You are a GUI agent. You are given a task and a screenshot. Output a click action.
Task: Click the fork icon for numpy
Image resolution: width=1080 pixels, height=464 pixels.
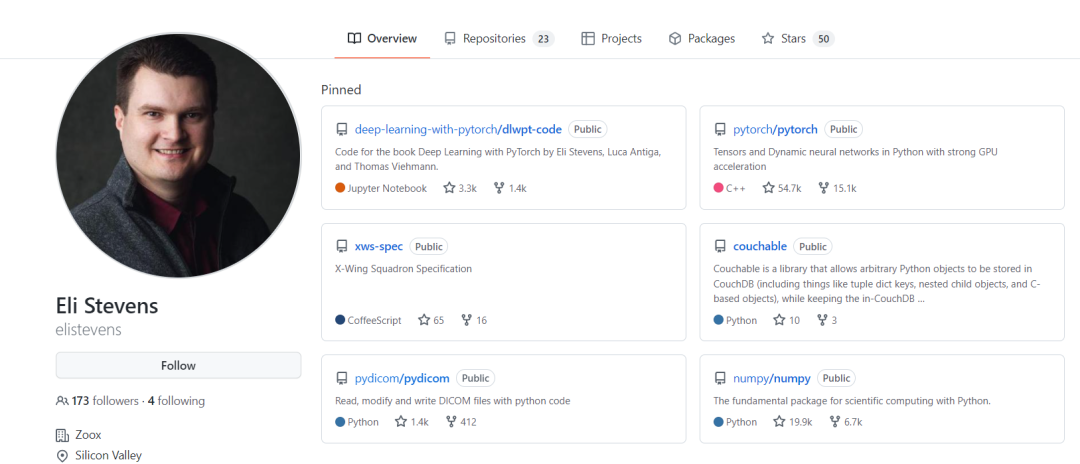(834, 422)
